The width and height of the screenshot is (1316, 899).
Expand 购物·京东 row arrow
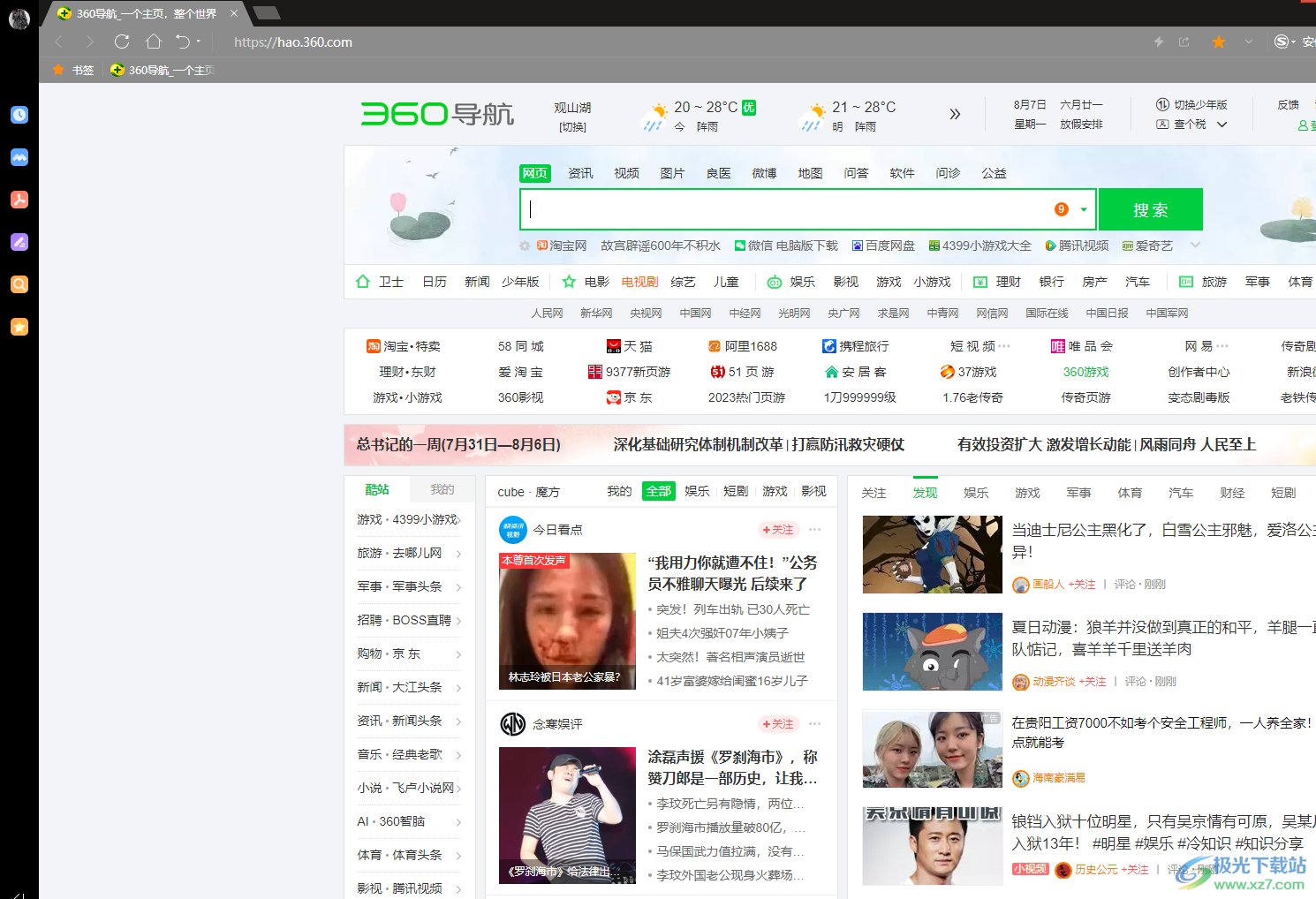pos(459,654)
